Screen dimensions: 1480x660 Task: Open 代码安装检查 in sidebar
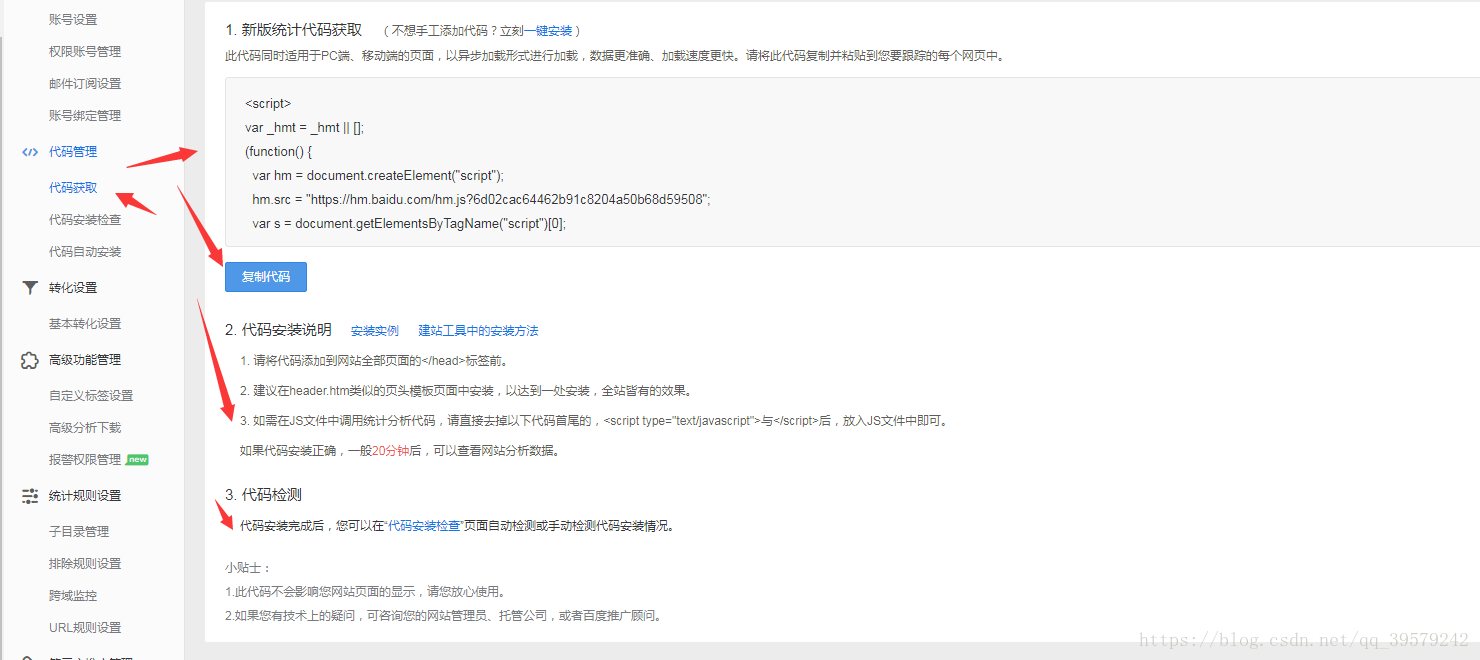pos(85,220)
